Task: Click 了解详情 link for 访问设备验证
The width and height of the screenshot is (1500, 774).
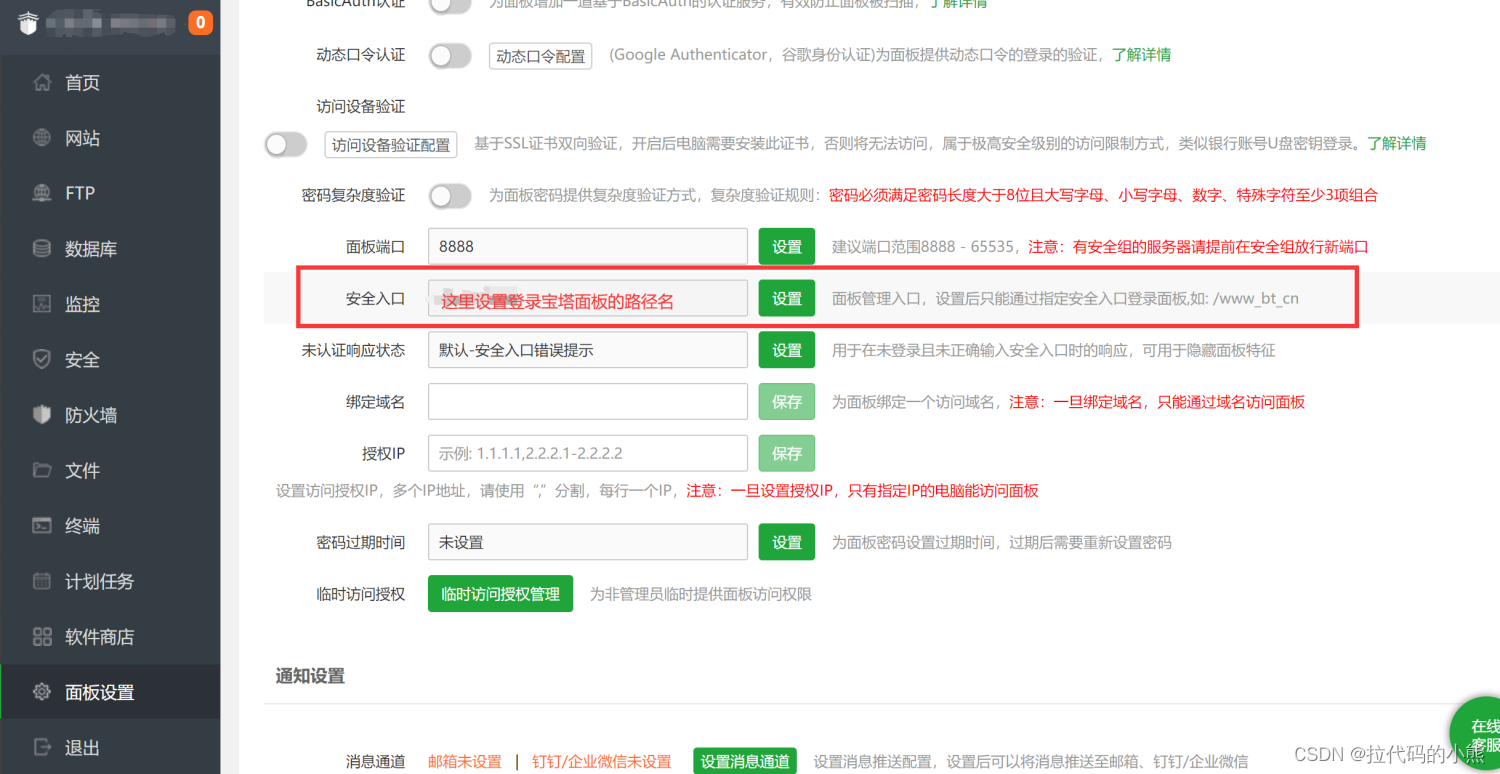Action: click(x=1397, y=143)
